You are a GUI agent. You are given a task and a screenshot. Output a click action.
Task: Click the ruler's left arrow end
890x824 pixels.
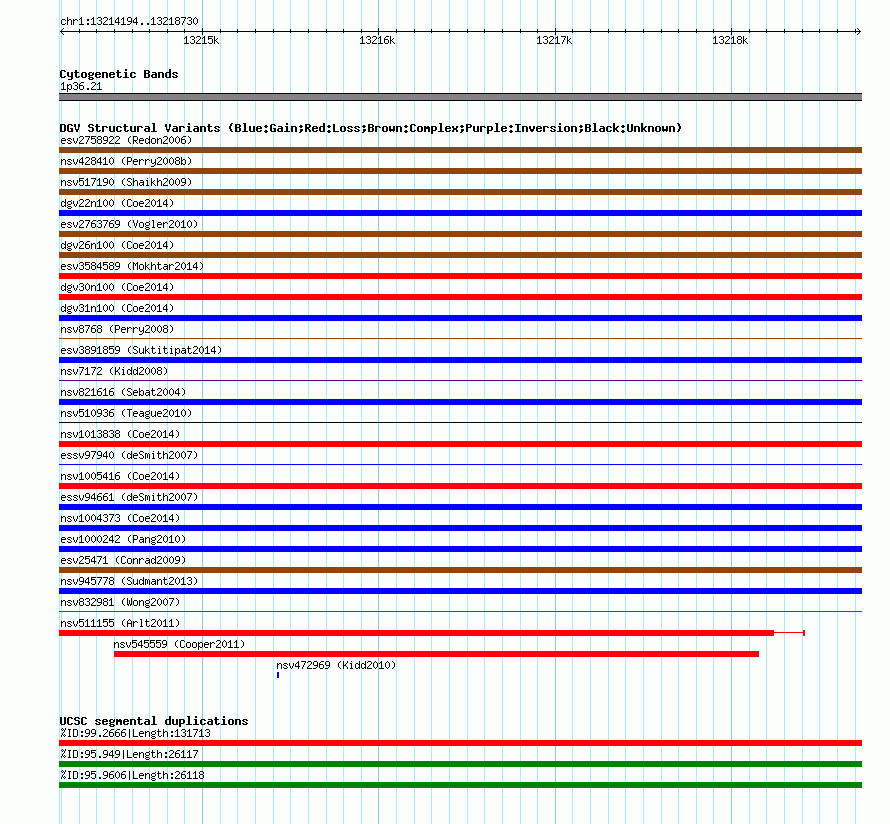(x=62, y=31)
